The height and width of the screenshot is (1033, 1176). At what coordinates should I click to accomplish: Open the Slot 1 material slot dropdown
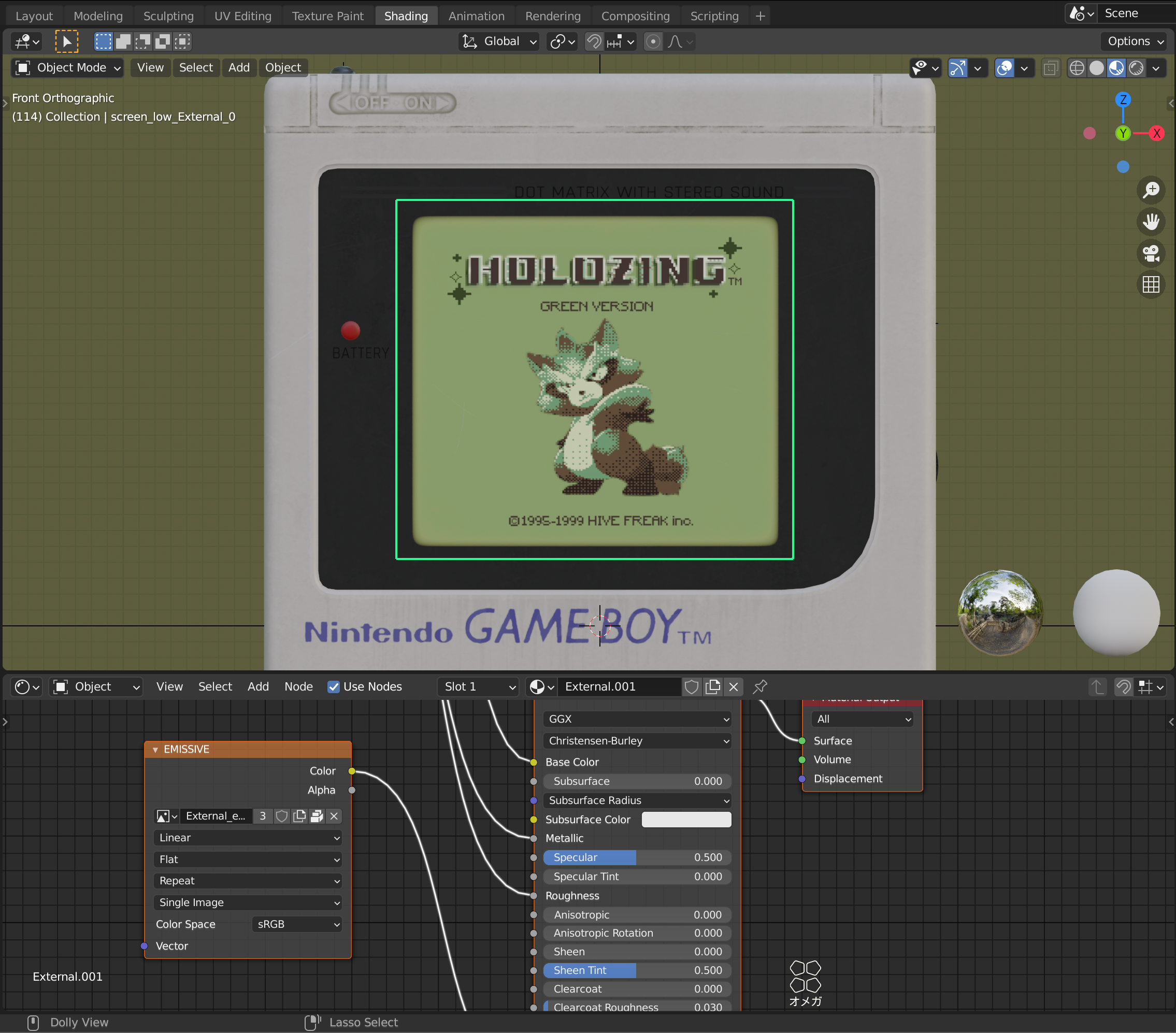pos(479,686)
